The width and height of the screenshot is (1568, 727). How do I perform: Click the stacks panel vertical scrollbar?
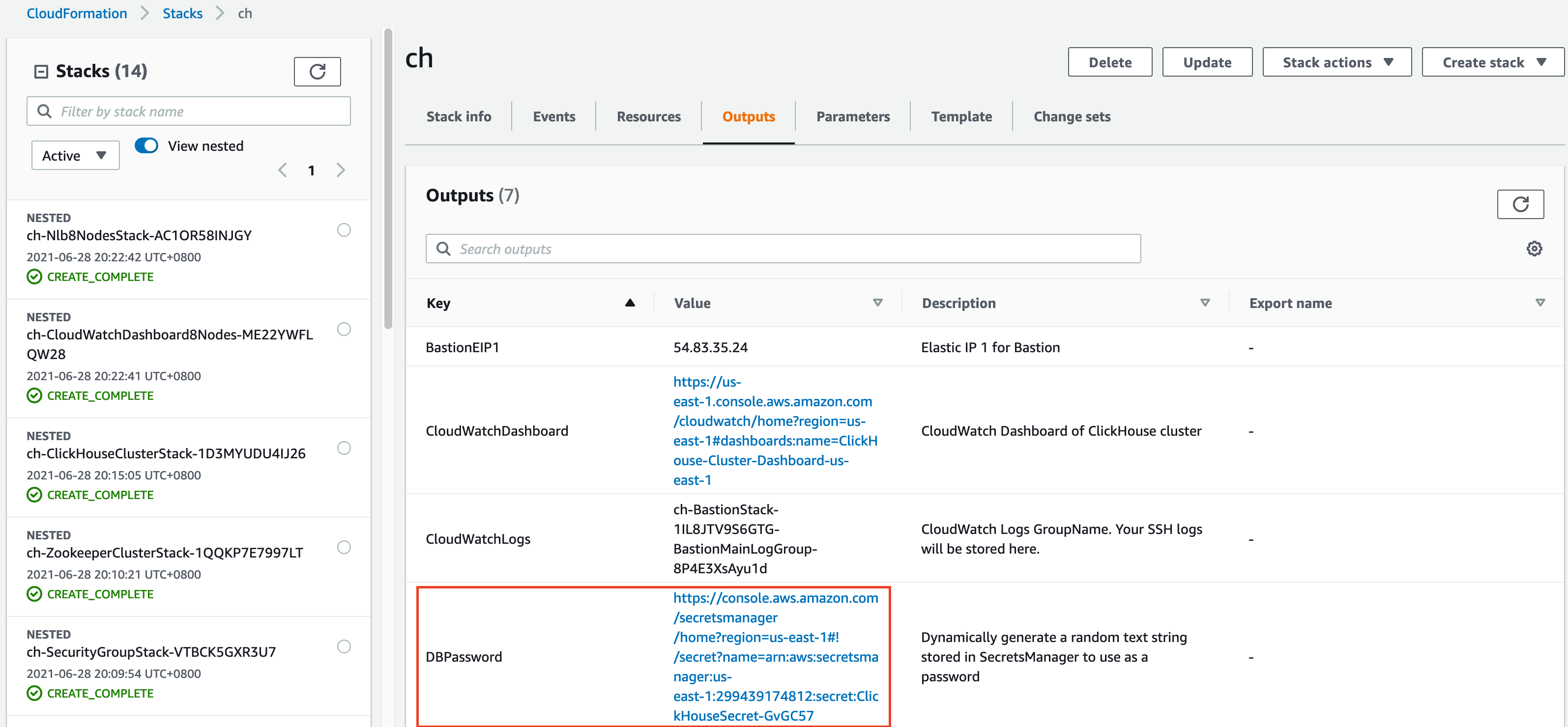388,179
